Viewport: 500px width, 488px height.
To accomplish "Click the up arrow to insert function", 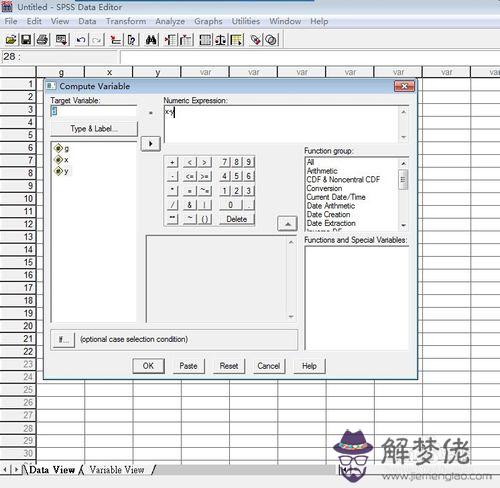I will [287, 224].
